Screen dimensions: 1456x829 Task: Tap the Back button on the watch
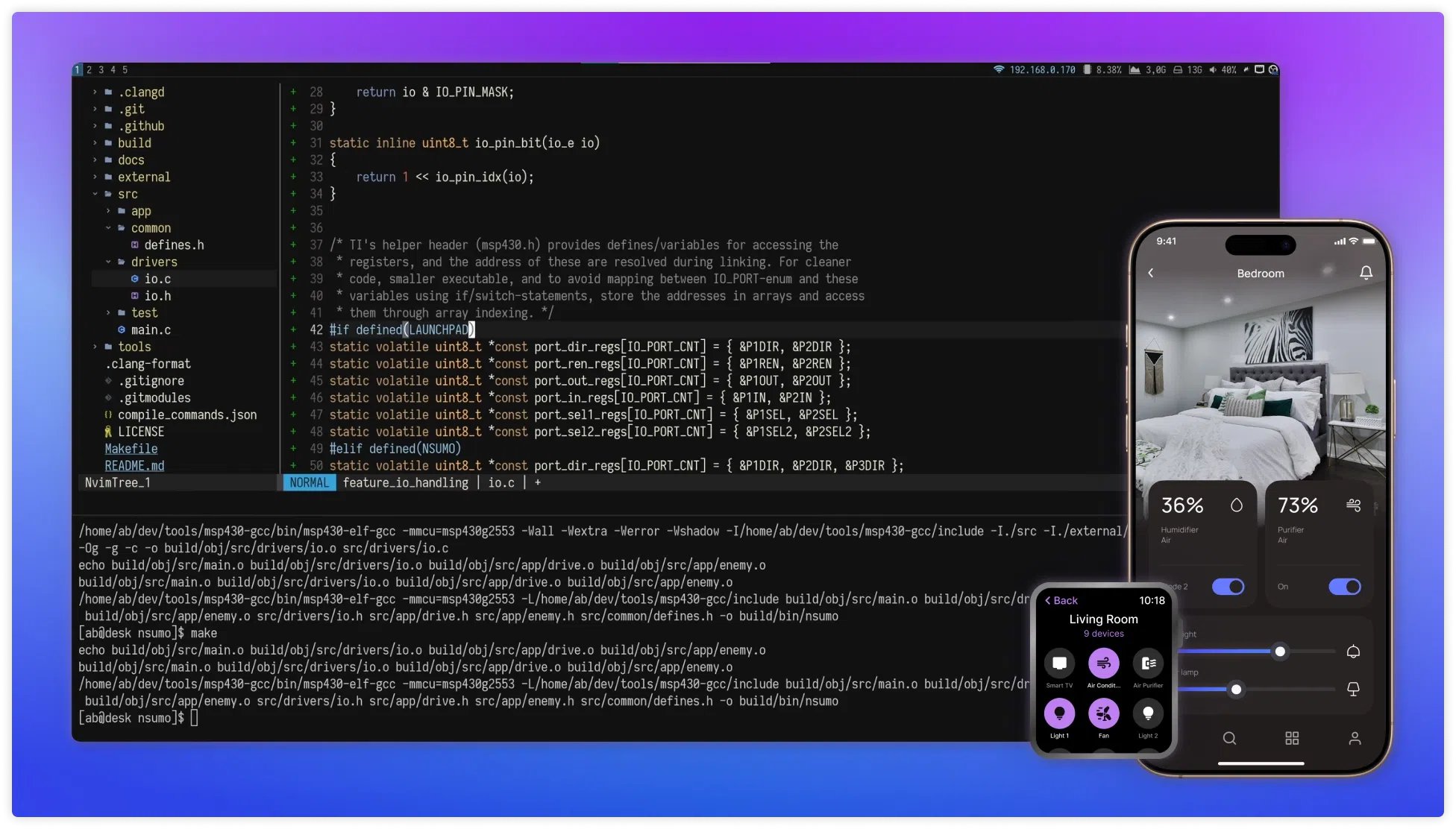[x=1061, y=601]
